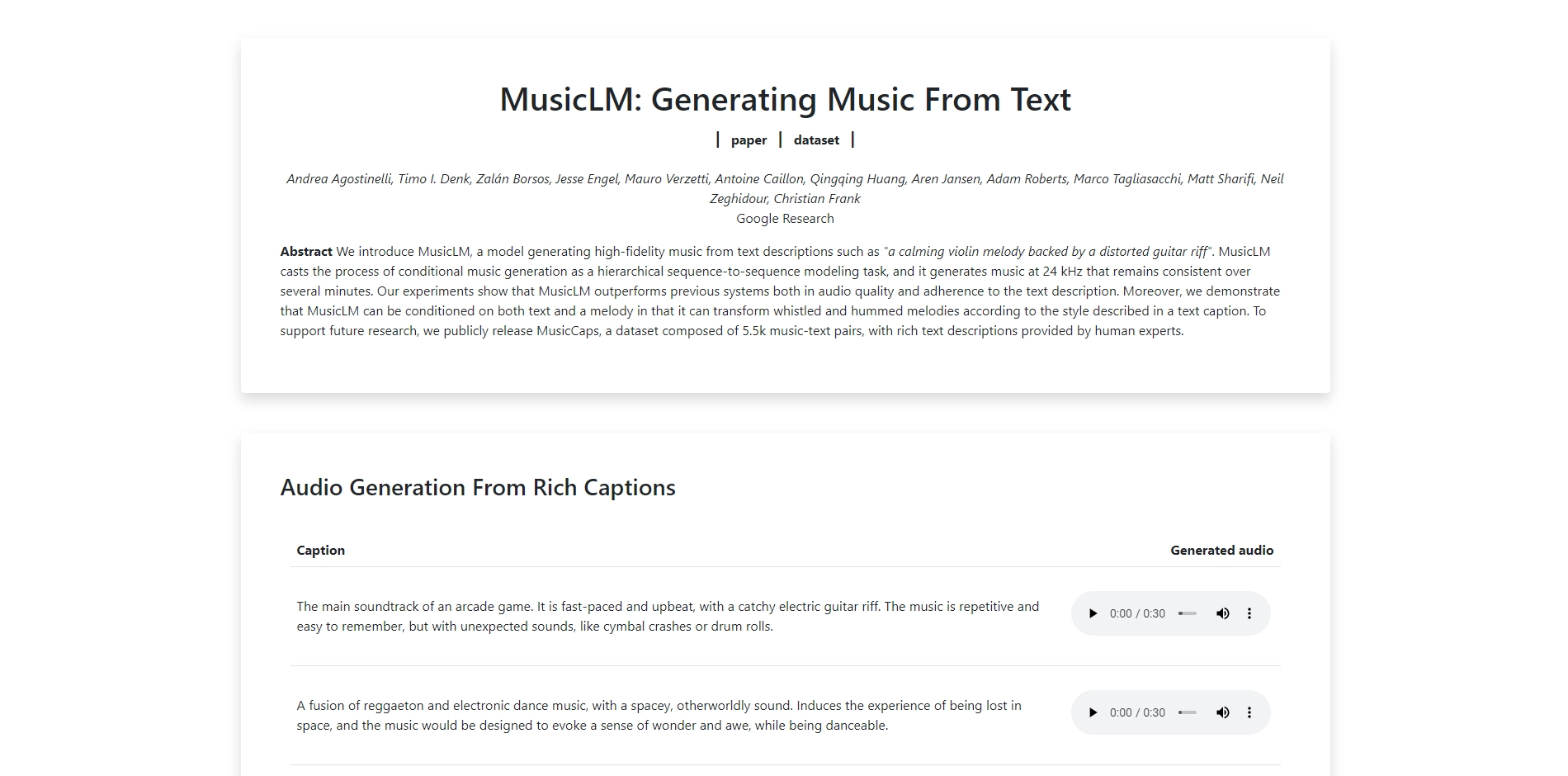
Task: Mute the arcade game audio player
Action: (1223, 613)
